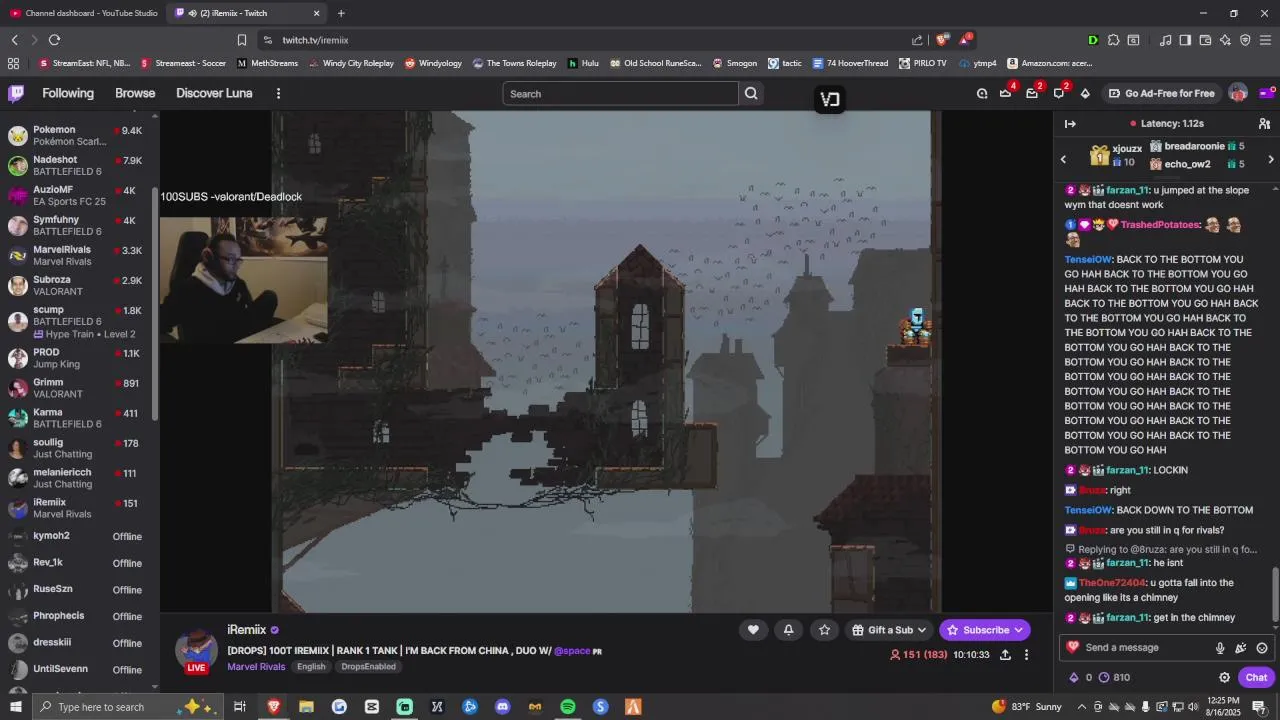Bookmark this page icon

click(x=242, y=40)
